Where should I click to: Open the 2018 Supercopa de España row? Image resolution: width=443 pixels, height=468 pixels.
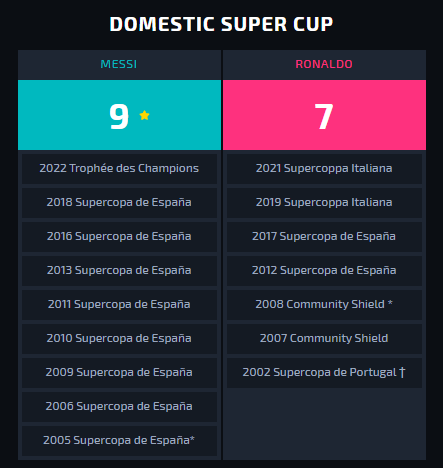tap(119, 203)
